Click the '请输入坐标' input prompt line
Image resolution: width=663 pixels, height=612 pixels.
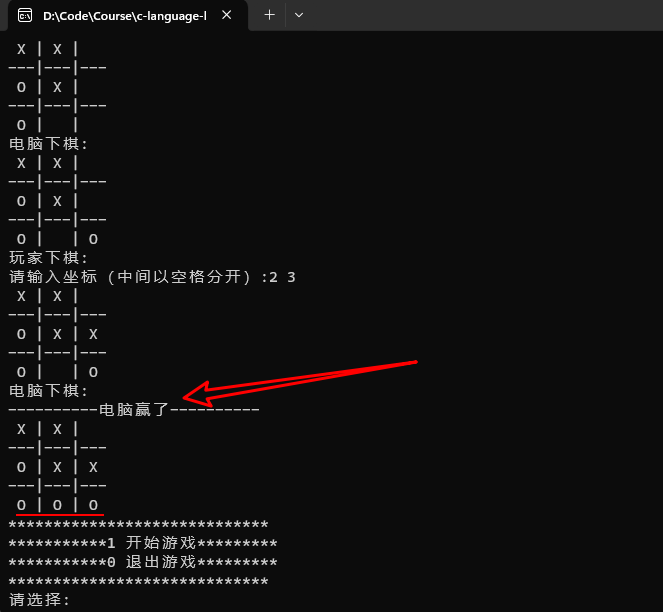[x=152, y=277]
